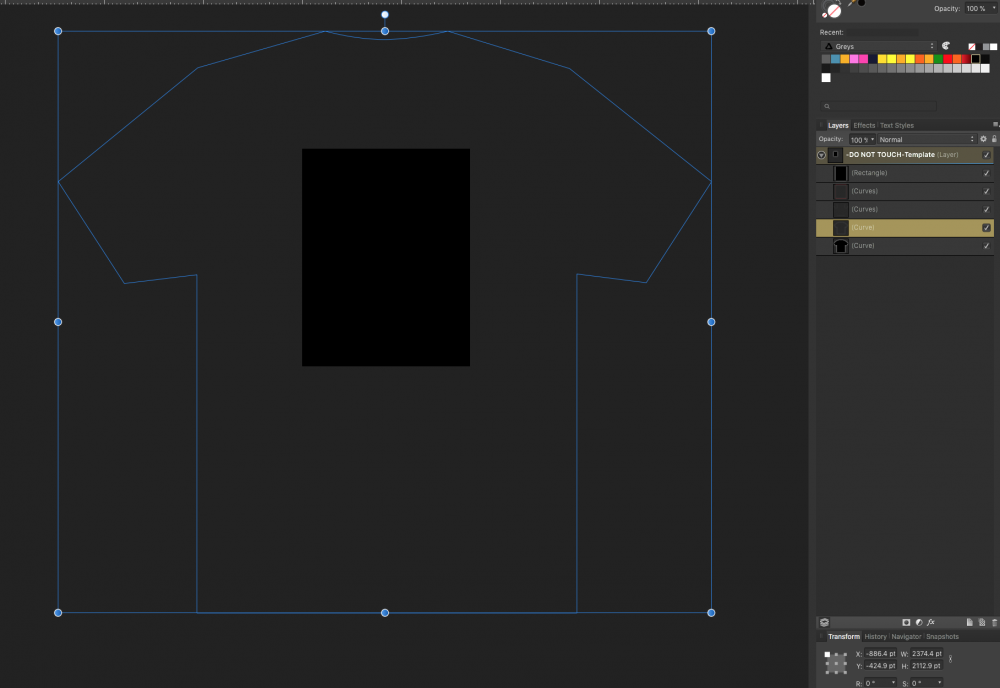
Task: Open the History tab
Action: (874, 637)
